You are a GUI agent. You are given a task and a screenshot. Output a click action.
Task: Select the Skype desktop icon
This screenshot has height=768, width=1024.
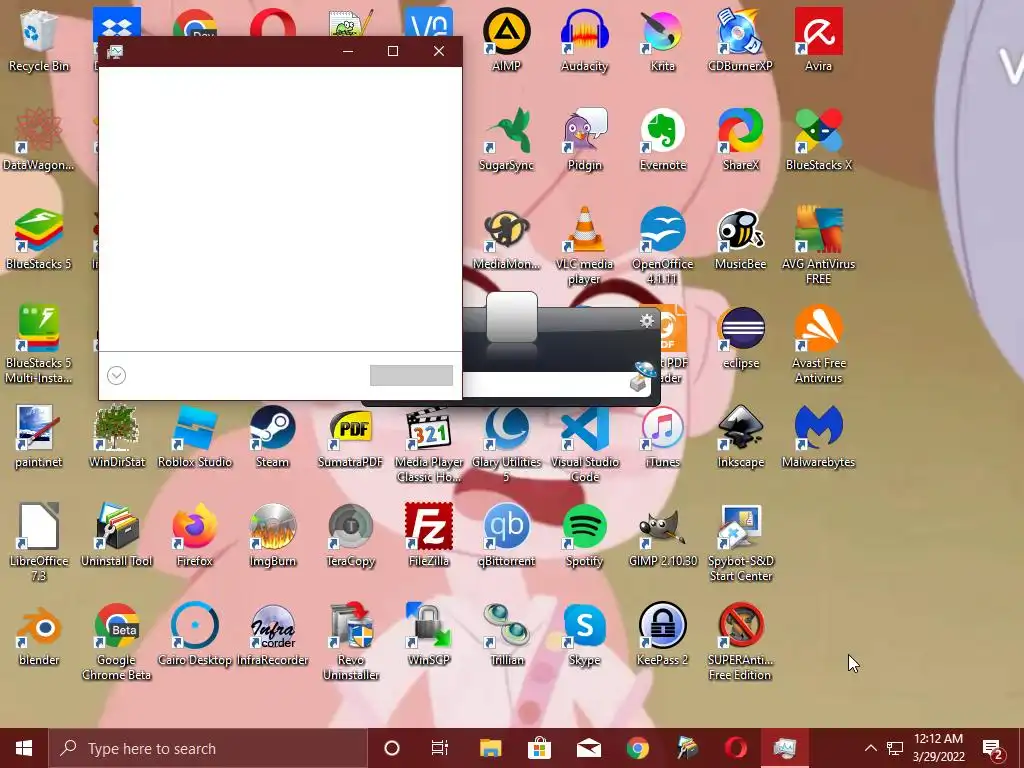click(584, 635)
